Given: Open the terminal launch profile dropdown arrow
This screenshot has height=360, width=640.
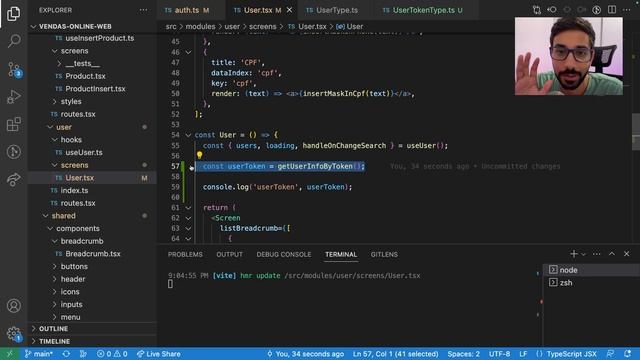Looking at the screenshot, I should click(583, 254).
